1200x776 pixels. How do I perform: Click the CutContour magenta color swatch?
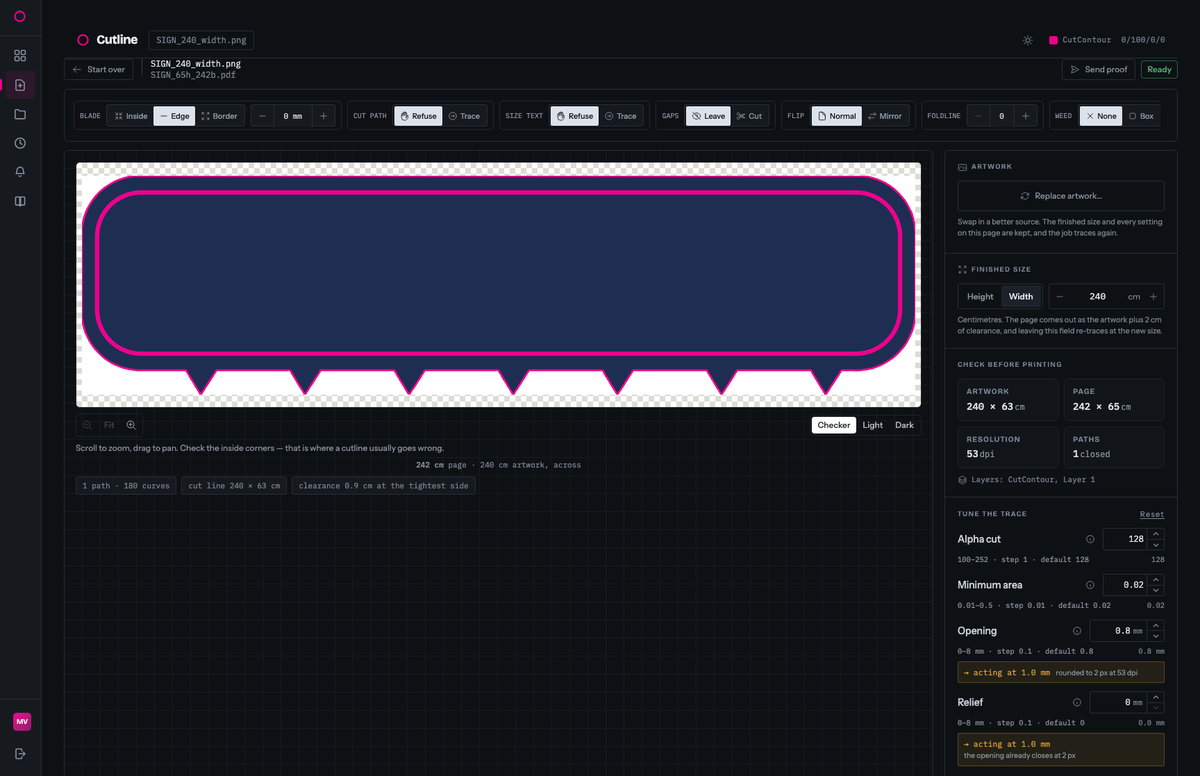pos(1054,40)
